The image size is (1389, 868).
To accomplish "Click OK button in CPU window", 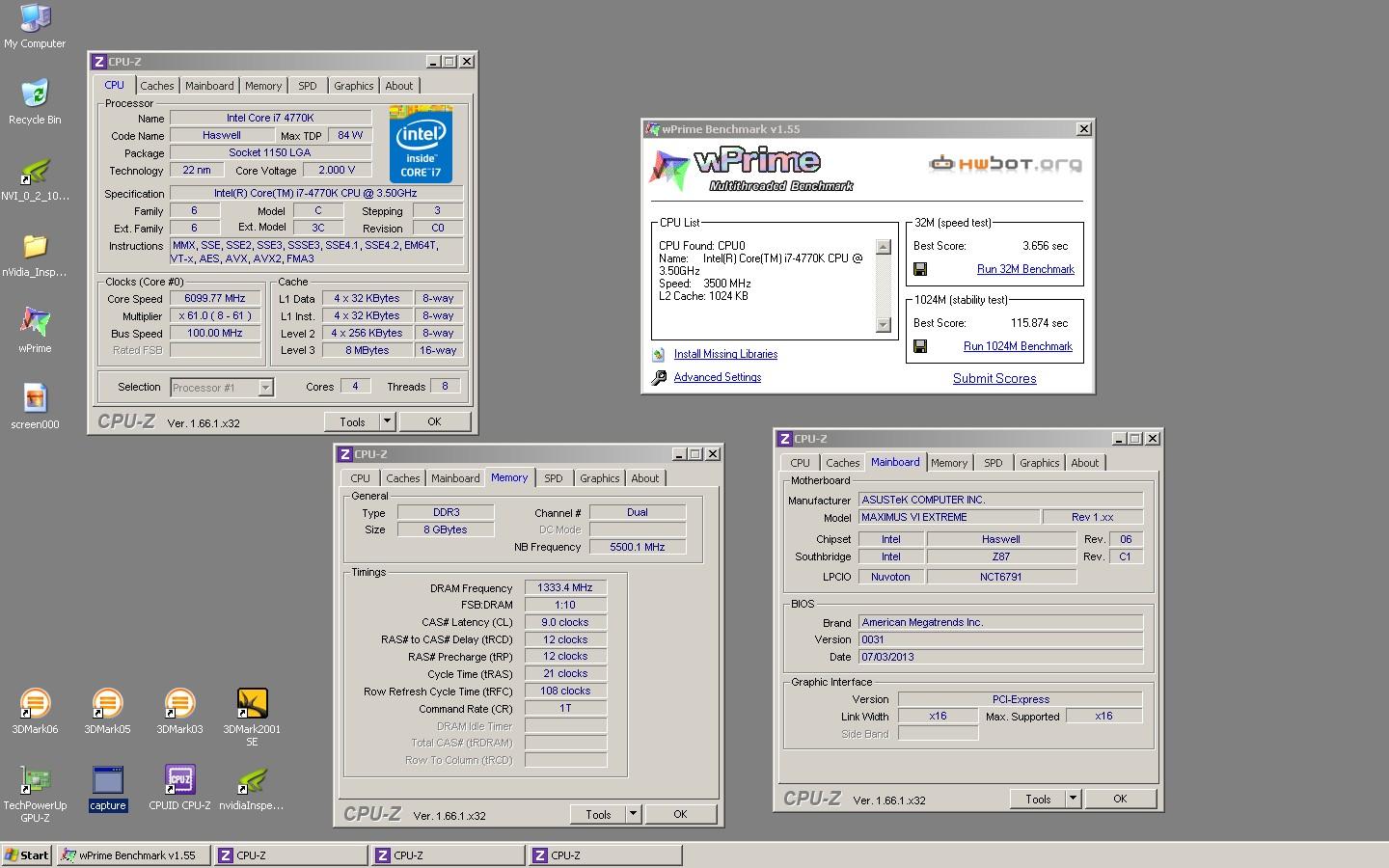I will (x=434, y=421).
